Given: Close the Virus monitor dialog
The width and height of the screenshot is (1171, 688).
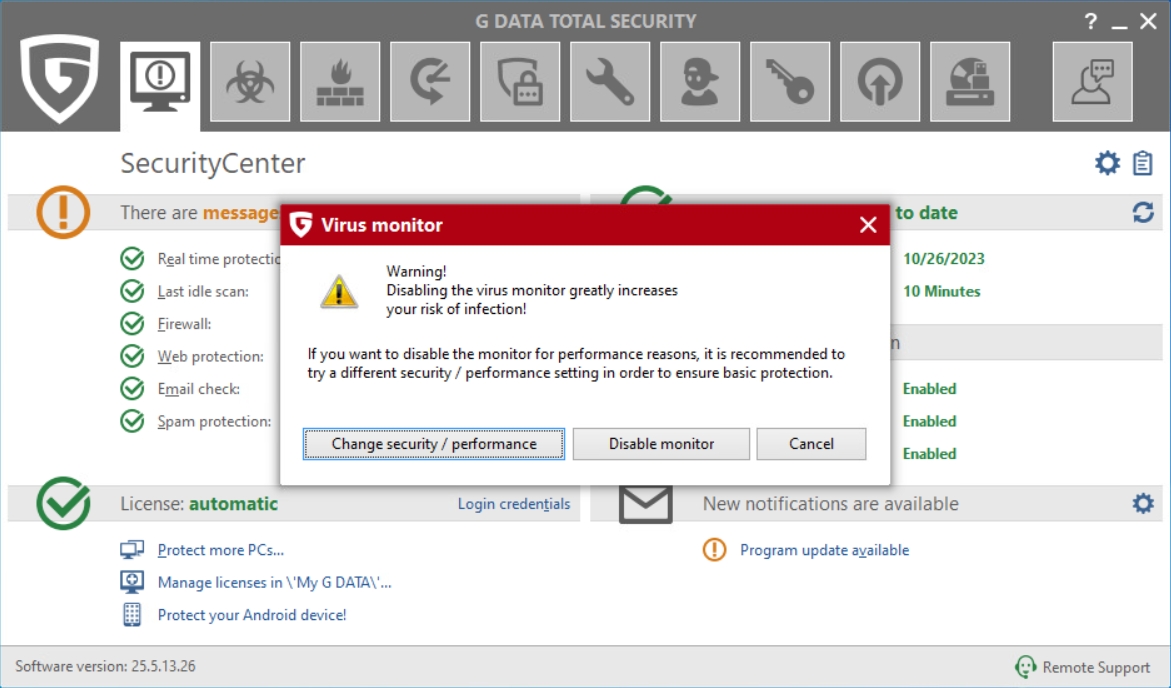Looking at the screenshot, I should 868,225.
